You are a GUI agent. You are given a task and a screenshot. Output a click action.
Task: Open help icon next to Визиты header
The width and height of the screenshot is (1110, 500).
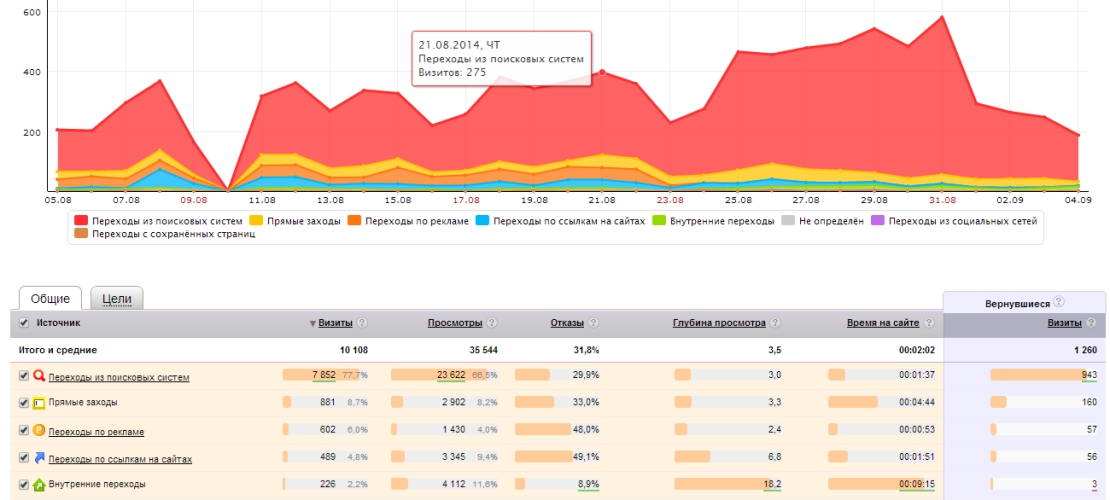point(362,323)
